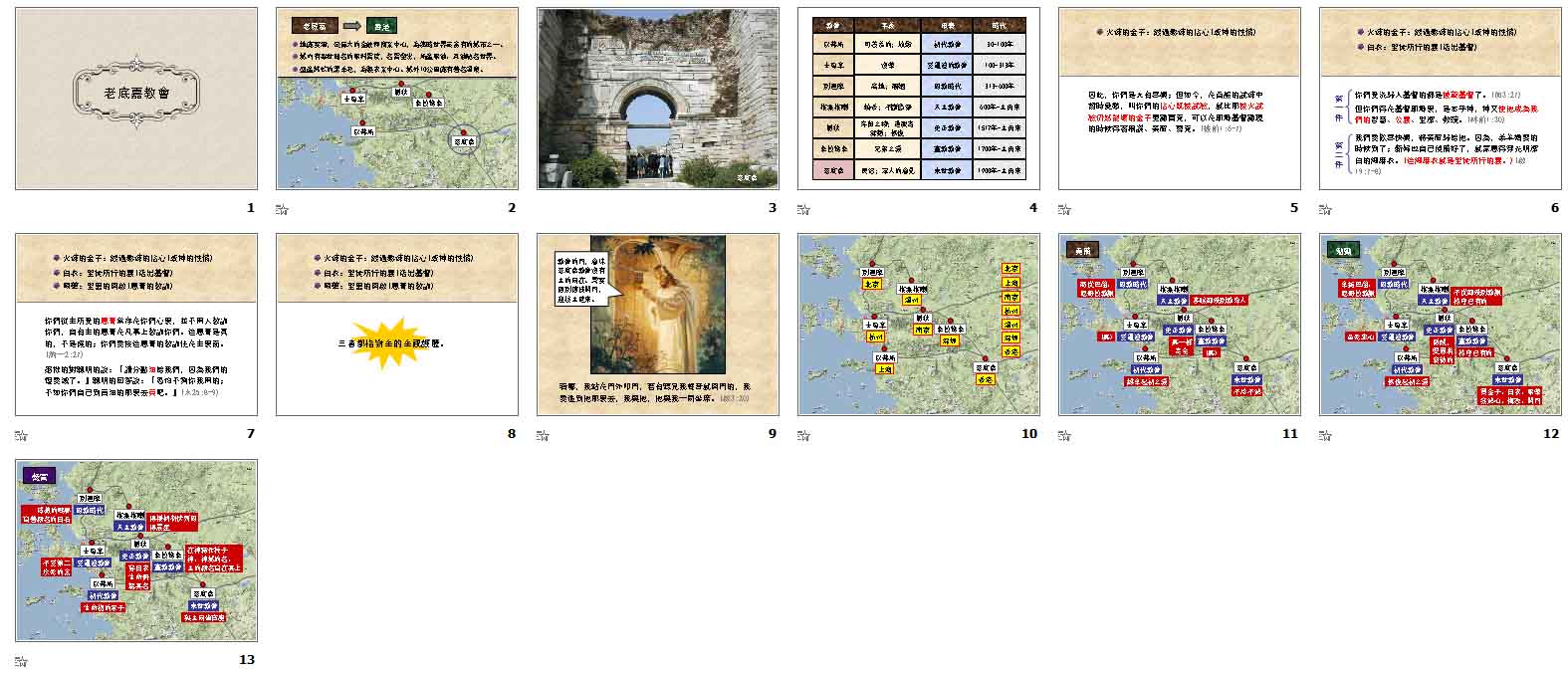
Task: Select the last map slide numbered 13
Action: (136, 551)
